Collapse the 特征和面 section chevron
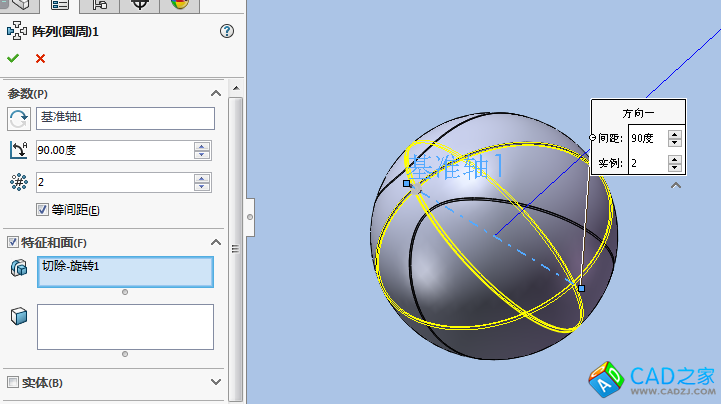 [216, 242]
